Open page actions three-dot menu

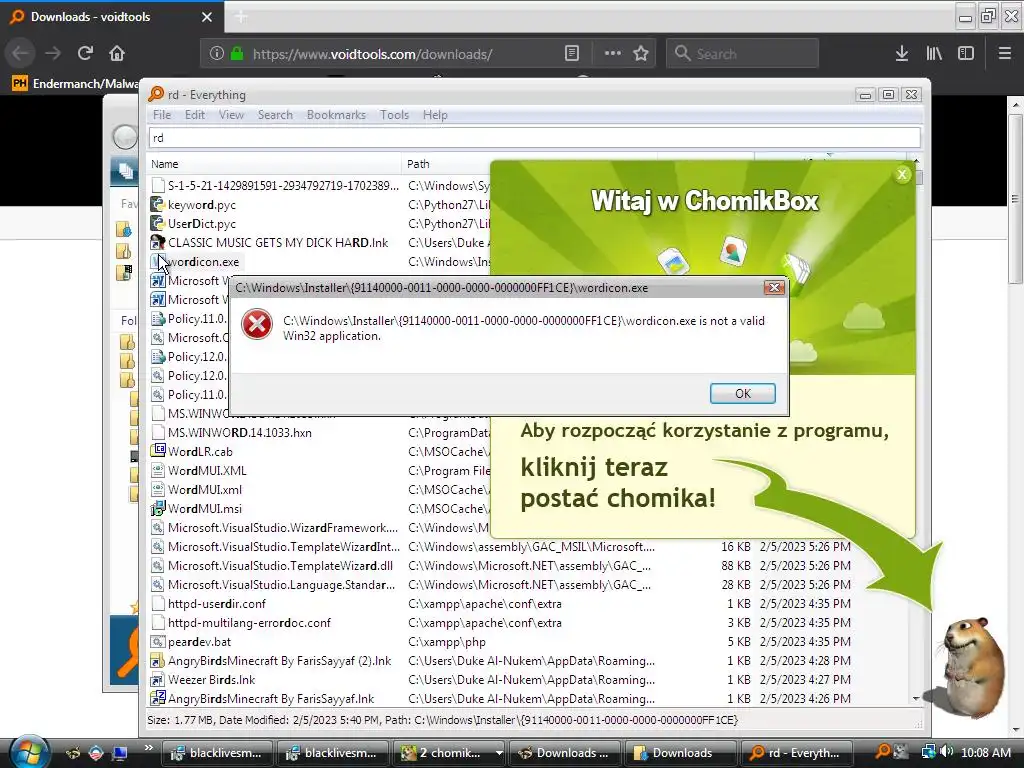[x=613, y=53]
